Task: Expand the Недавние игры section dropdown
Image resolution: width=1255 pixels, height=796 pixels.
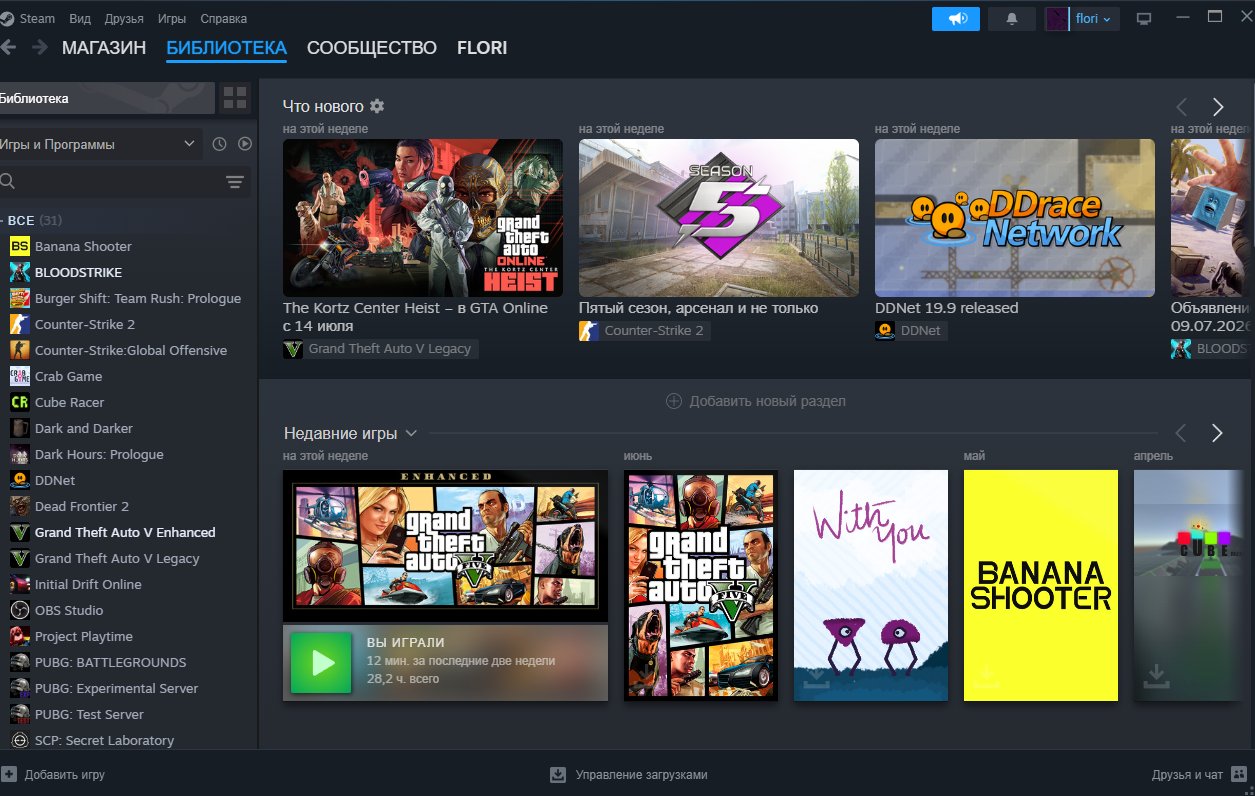Action: click(x=411, y=433)
